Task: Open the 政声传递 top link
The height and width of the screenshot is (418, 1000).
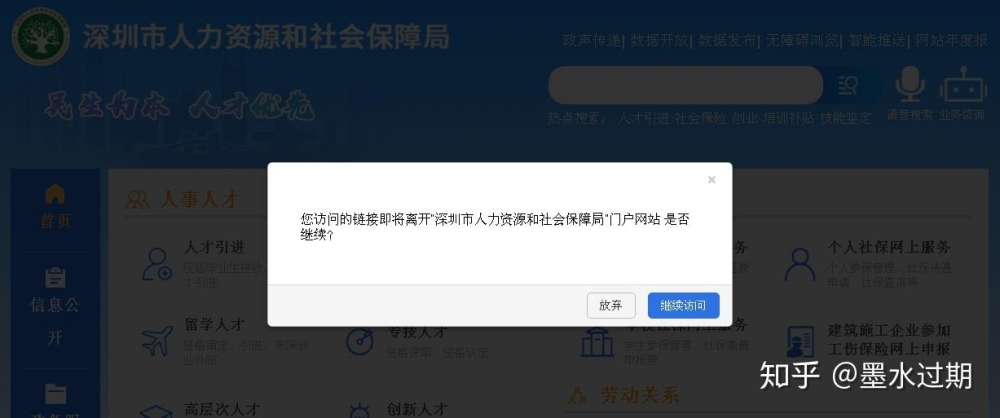Action: (x=591, y=41)
